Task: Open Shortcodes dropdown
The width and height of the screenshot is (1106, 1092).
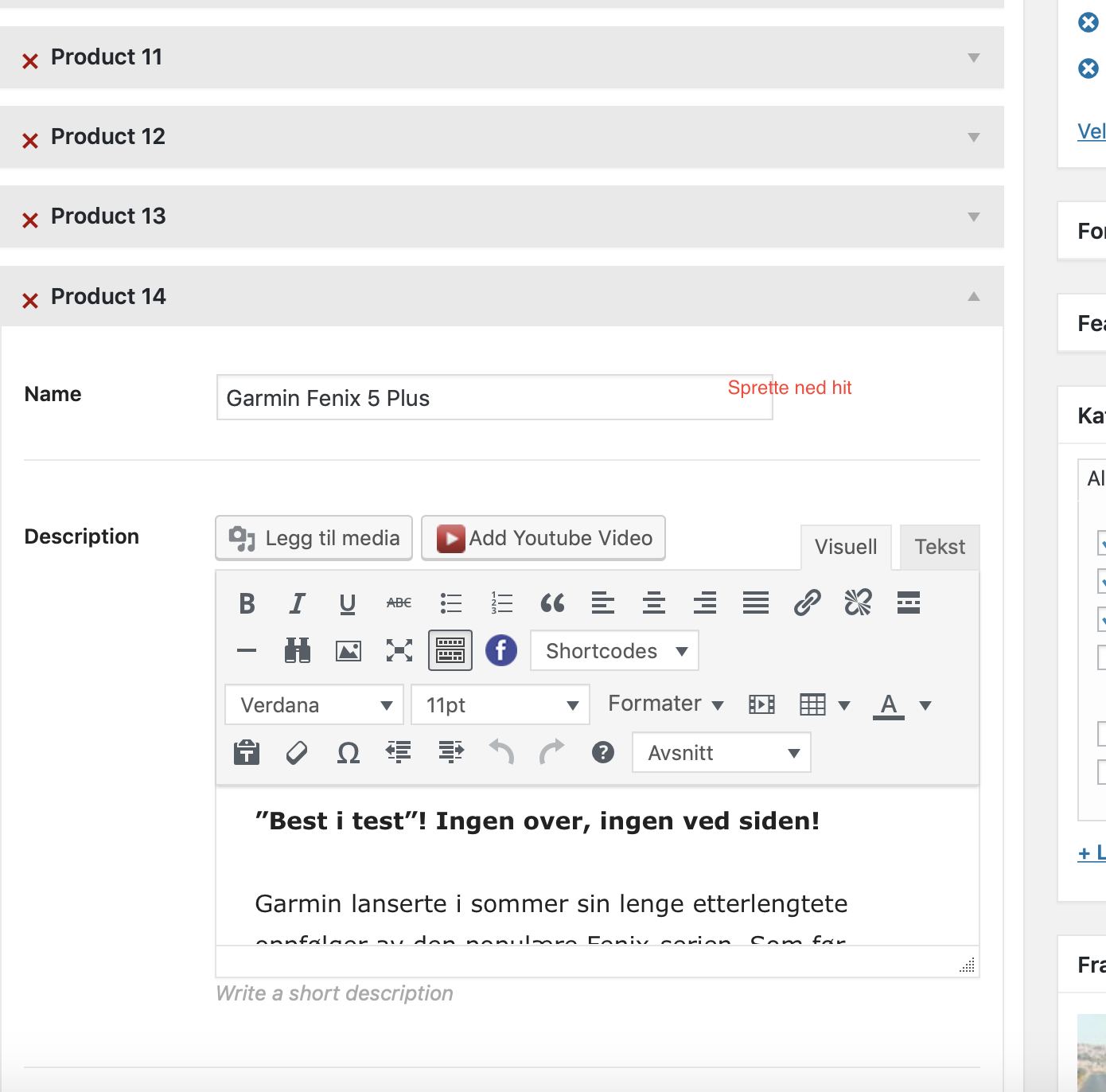Action: [x=614, y=651]
